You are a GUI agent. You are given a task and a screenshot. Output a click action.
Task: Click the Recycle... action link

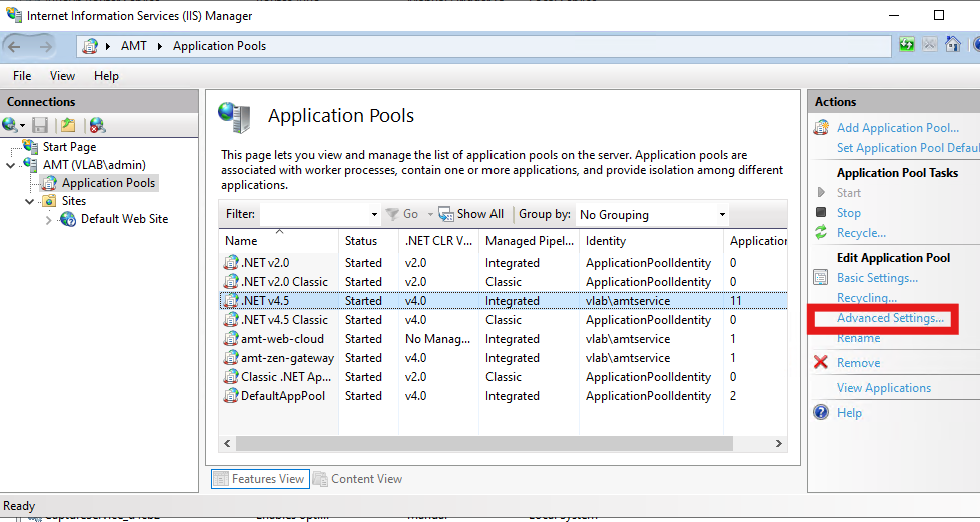[x=861, y=233]
